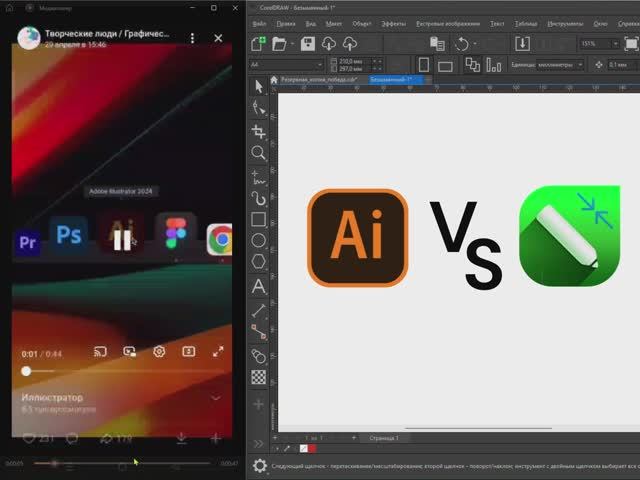Toggle fullscreen mode in video player
This screenshot has height=480, width=640.
coord(218,351)
